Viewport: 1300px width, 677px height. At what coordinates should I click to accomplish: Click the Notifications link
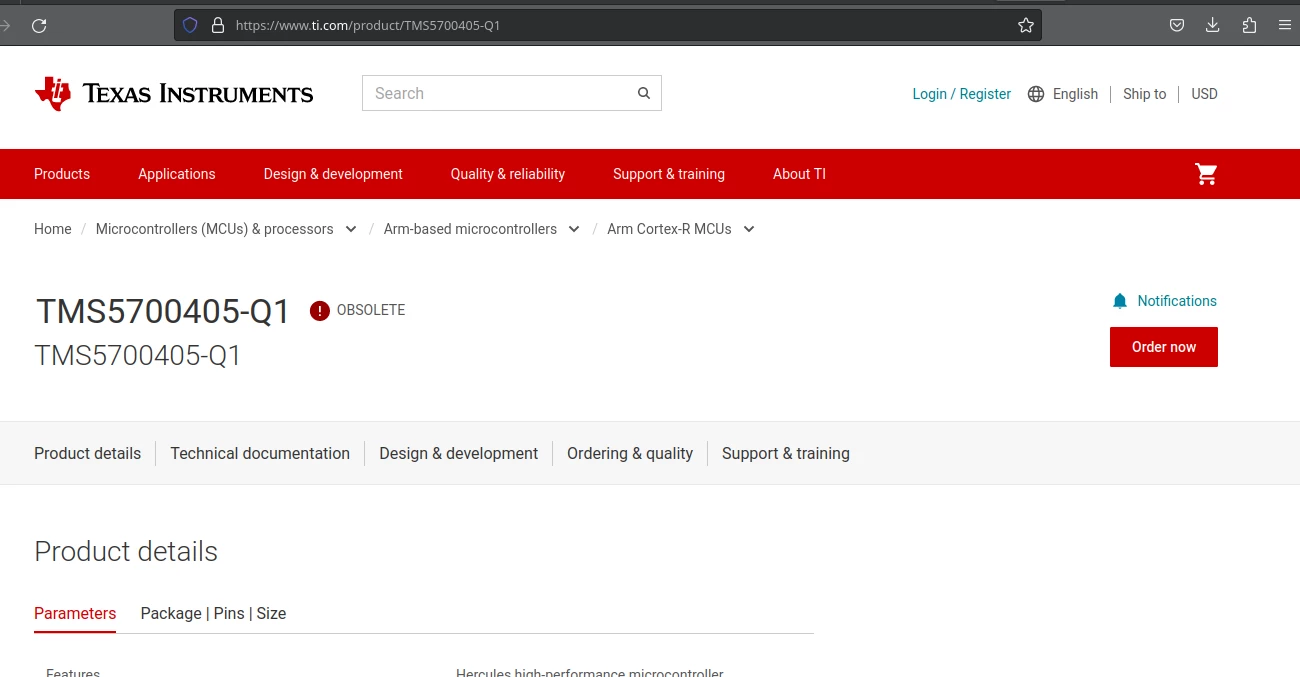[1177, 301]
